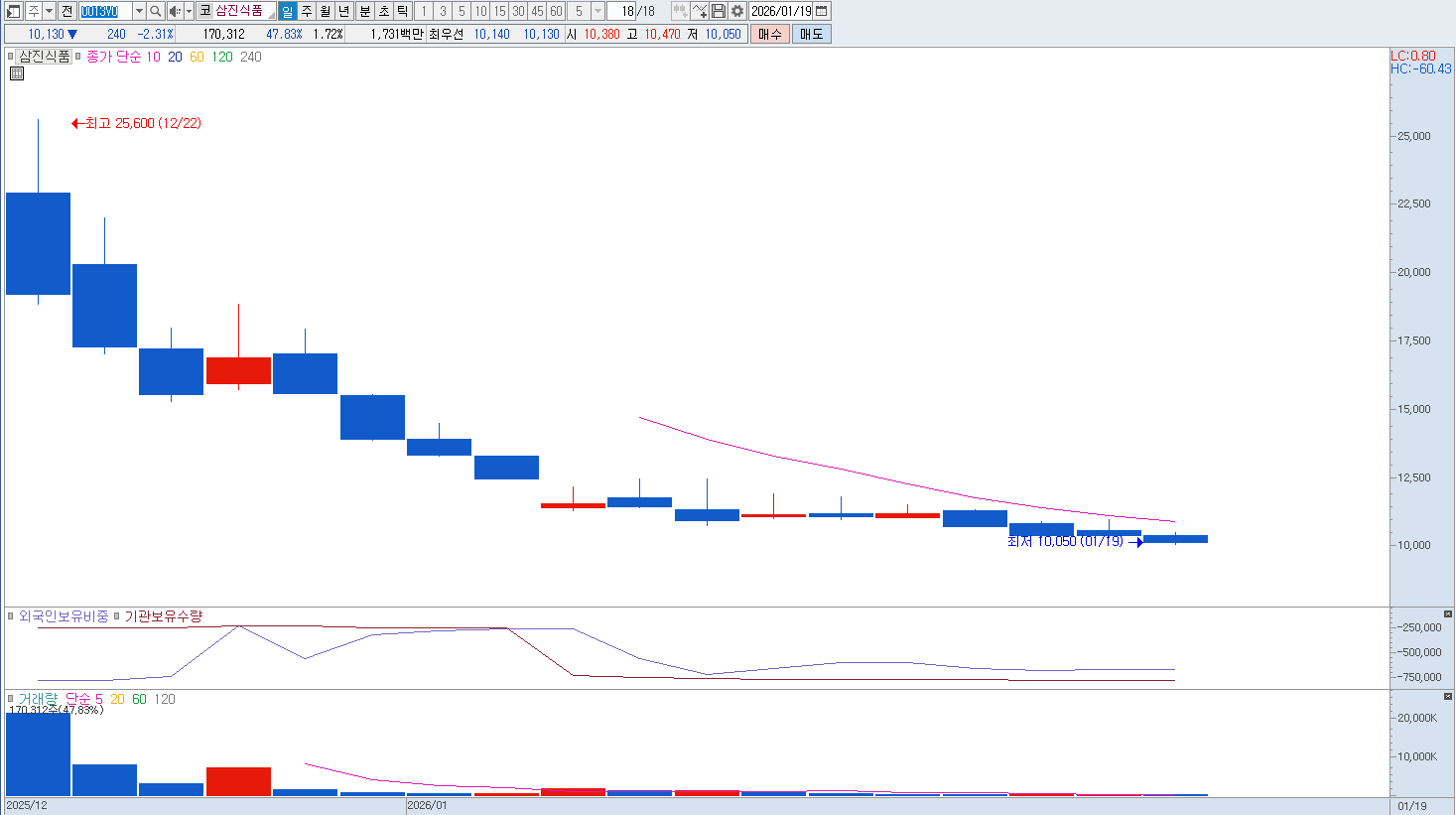This screenshot has width=1456, height=815.
Task: Click the stock code input field
Action: (105, 11)
